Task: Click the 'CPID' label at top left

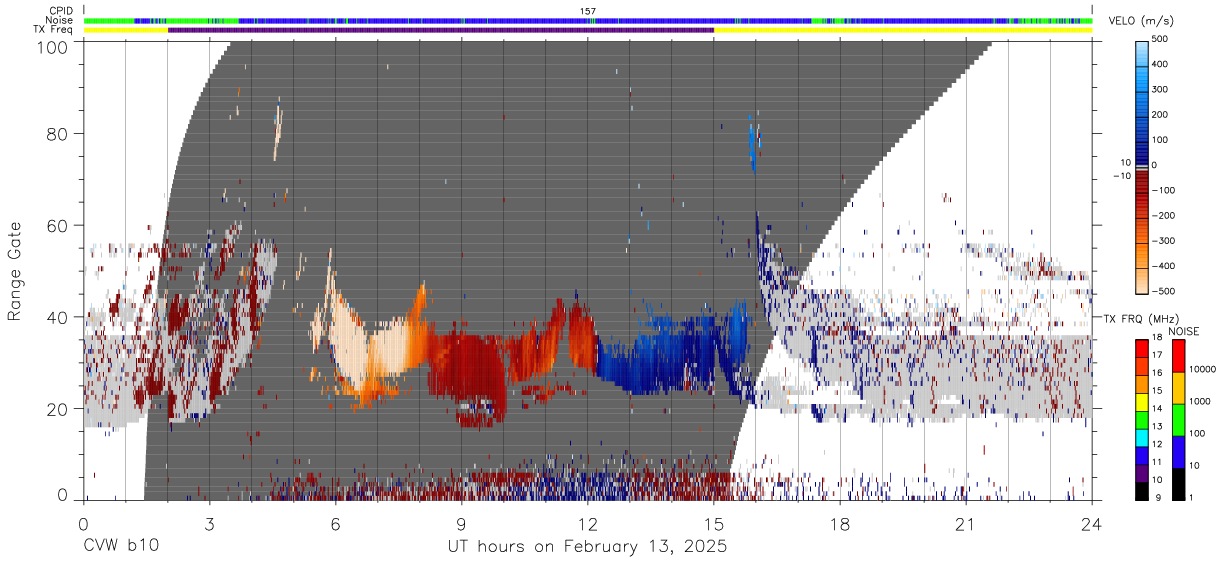Action: tap(62, 11)
